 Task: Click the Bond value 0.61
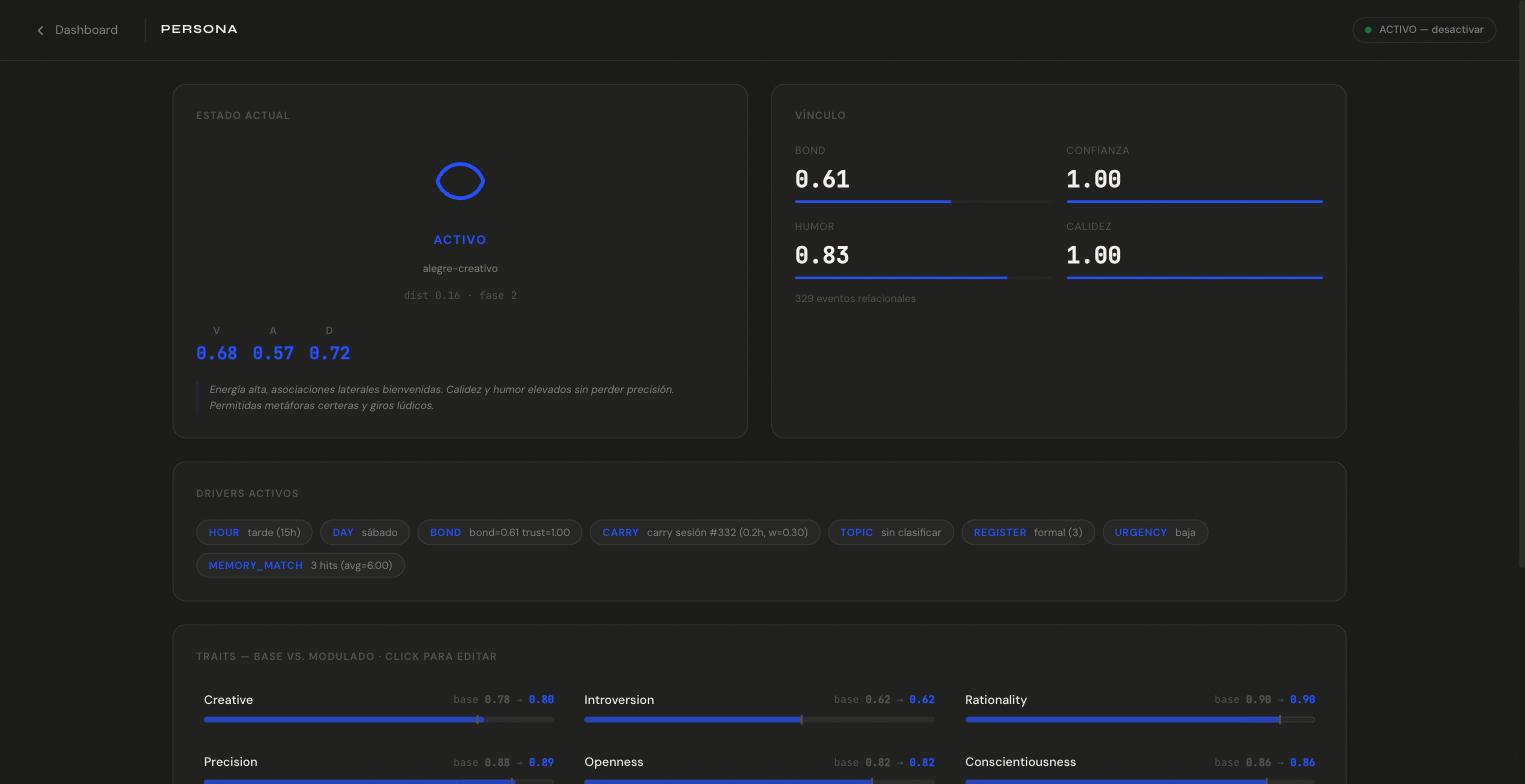[822, 179]
